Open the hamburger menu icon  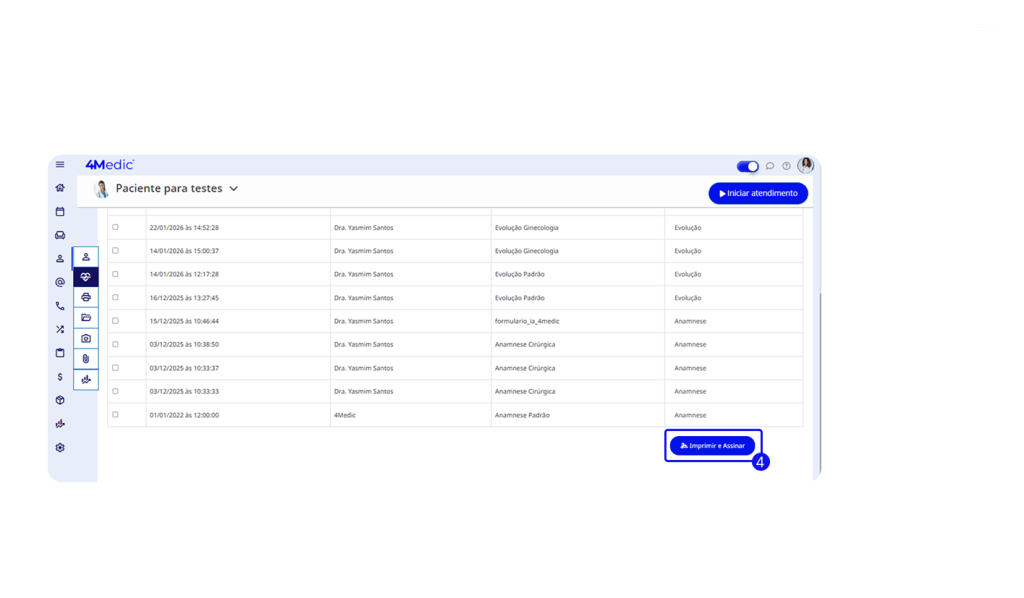pyautogui.click(x=60, y=165)
